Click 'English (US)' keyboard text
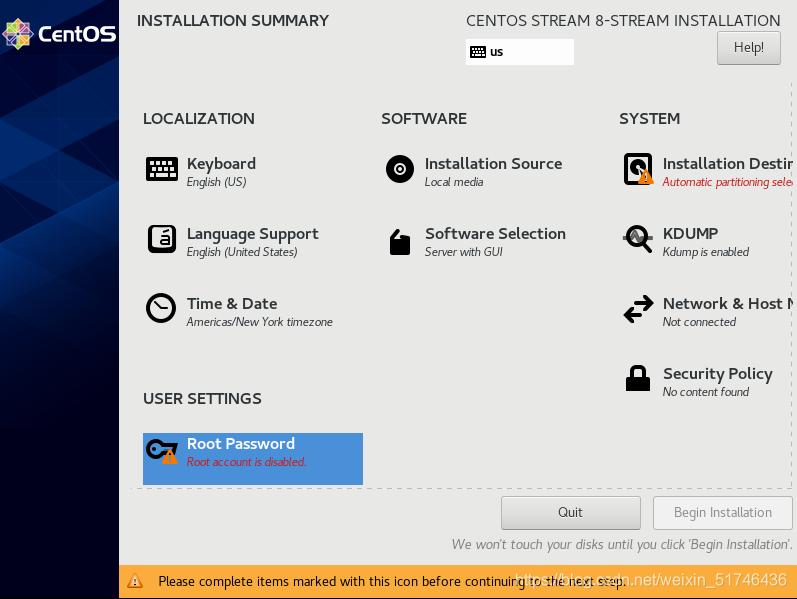This screenshot has height=599, width=797. click(x=217, y=182)
